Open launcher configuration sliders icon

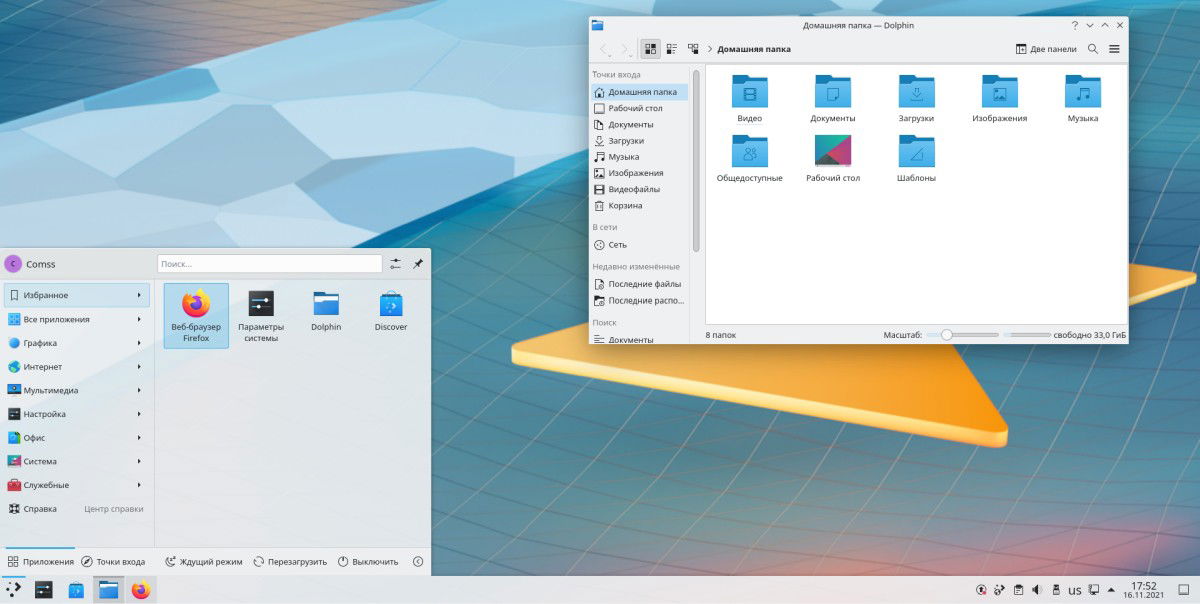(396, 264)
